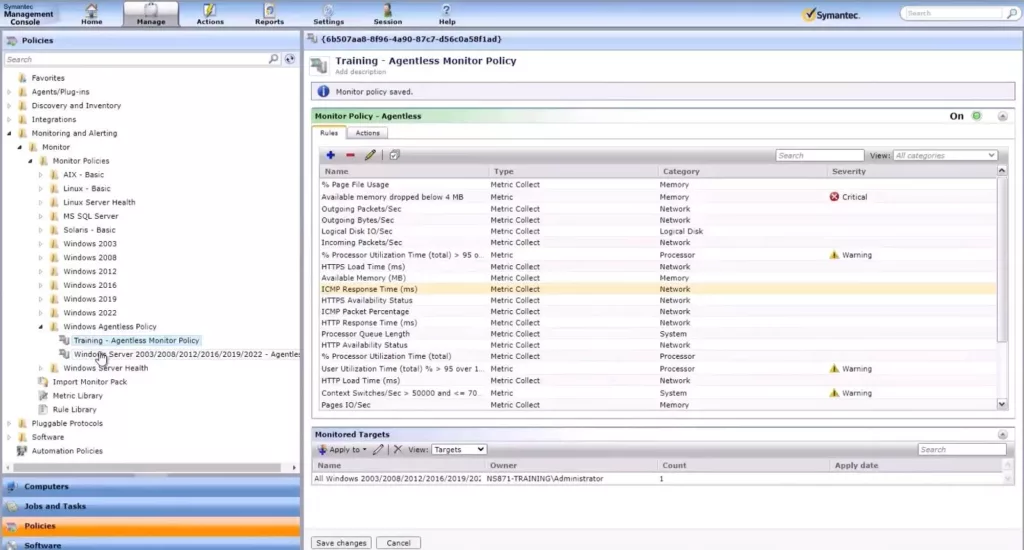Click the Cancel button
This screenshot has height=550, width=1024.
point(398,543)
